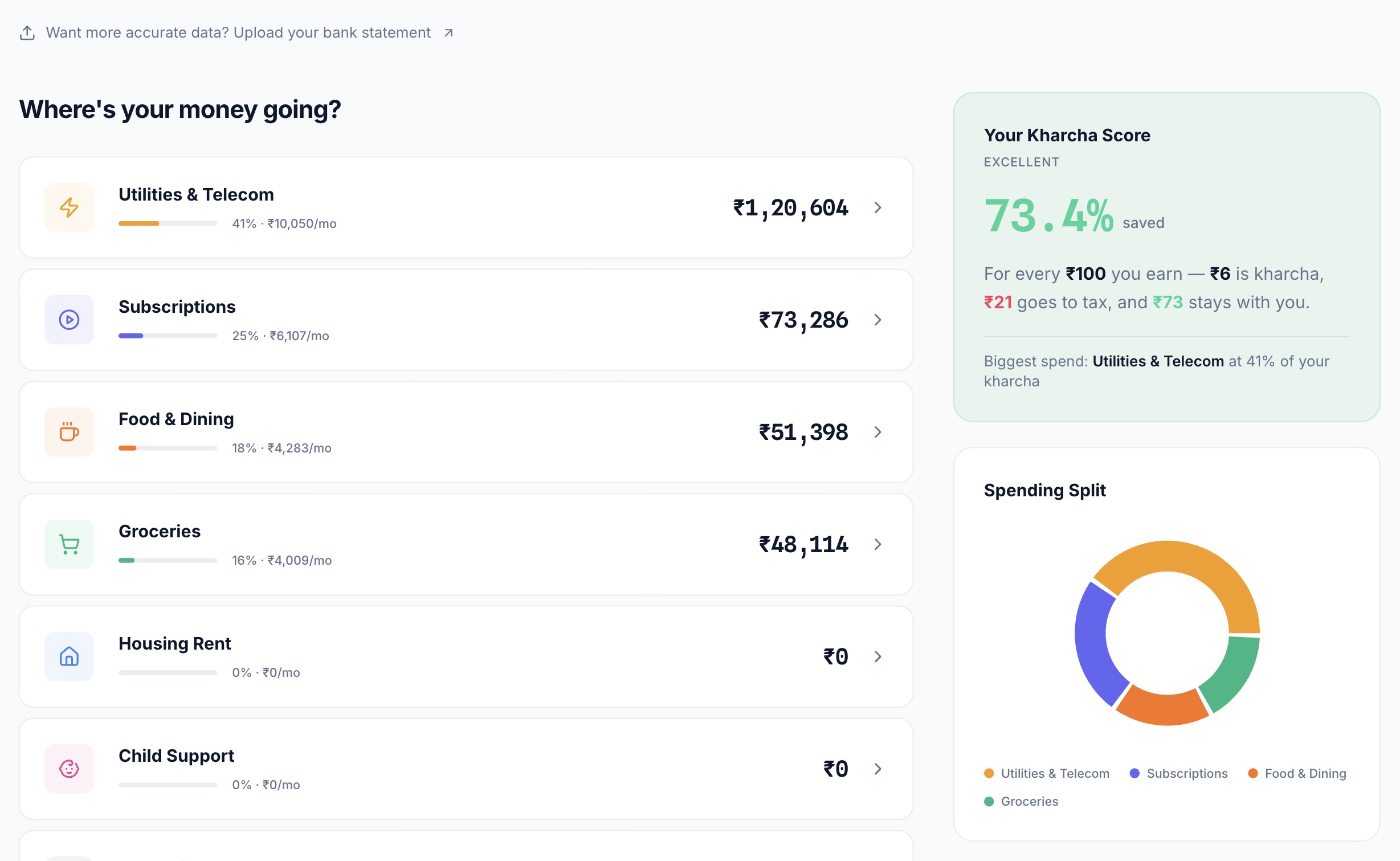Click the upload icon beside bank statement prompt
The image size is (1400, 861).
(27, 33)
